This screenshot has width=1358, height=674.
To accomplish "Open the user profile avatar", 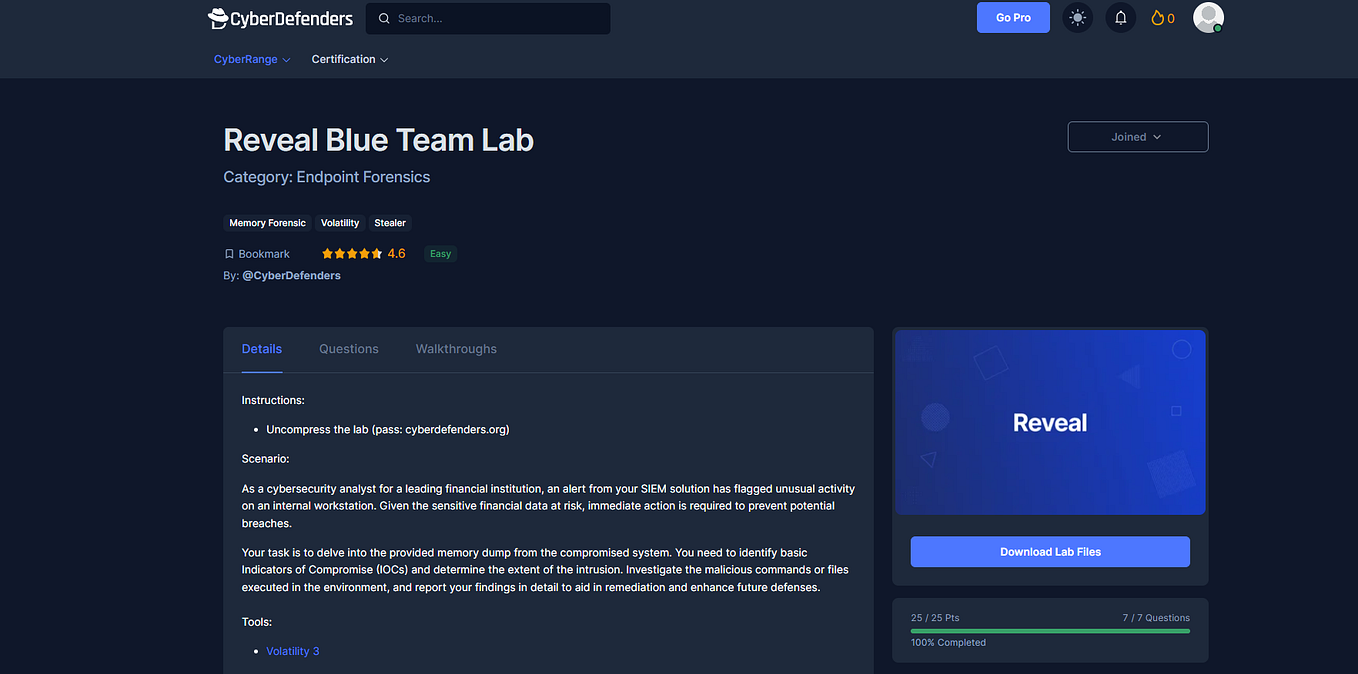I will pos(1208,18).
